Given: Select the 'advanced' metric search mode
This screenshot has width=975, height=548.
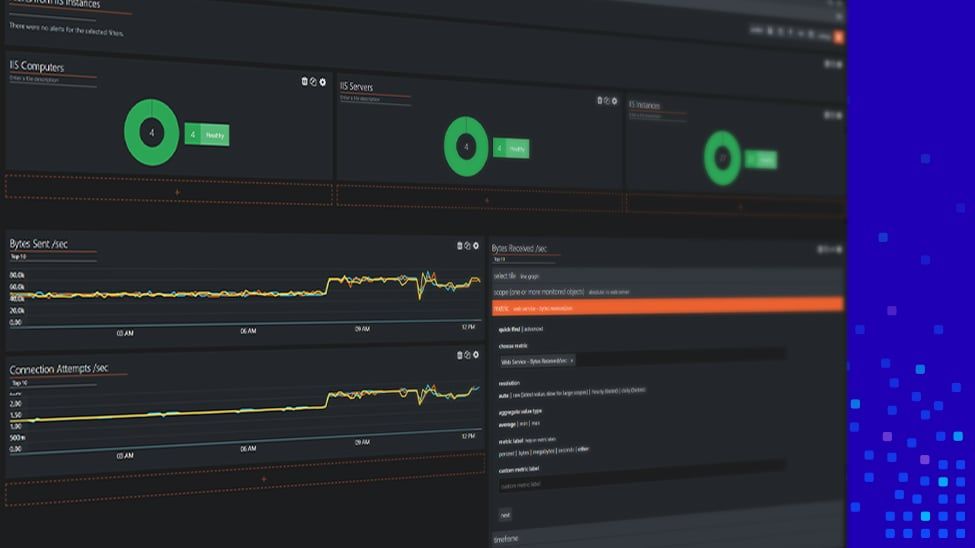Looking at the screenshot, I should tap(535, 328).
